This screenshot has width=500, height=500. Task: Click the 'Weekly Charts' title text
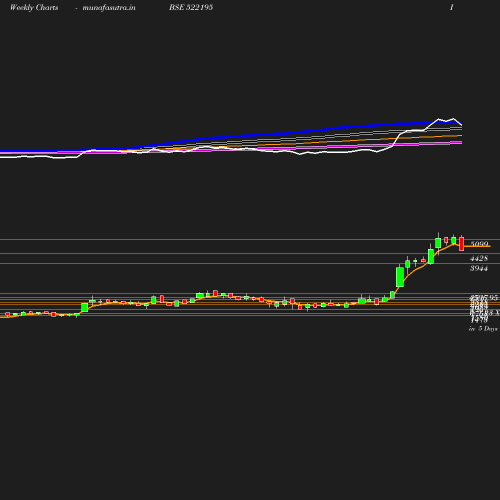pyautogui.click(x=34, y=8)
